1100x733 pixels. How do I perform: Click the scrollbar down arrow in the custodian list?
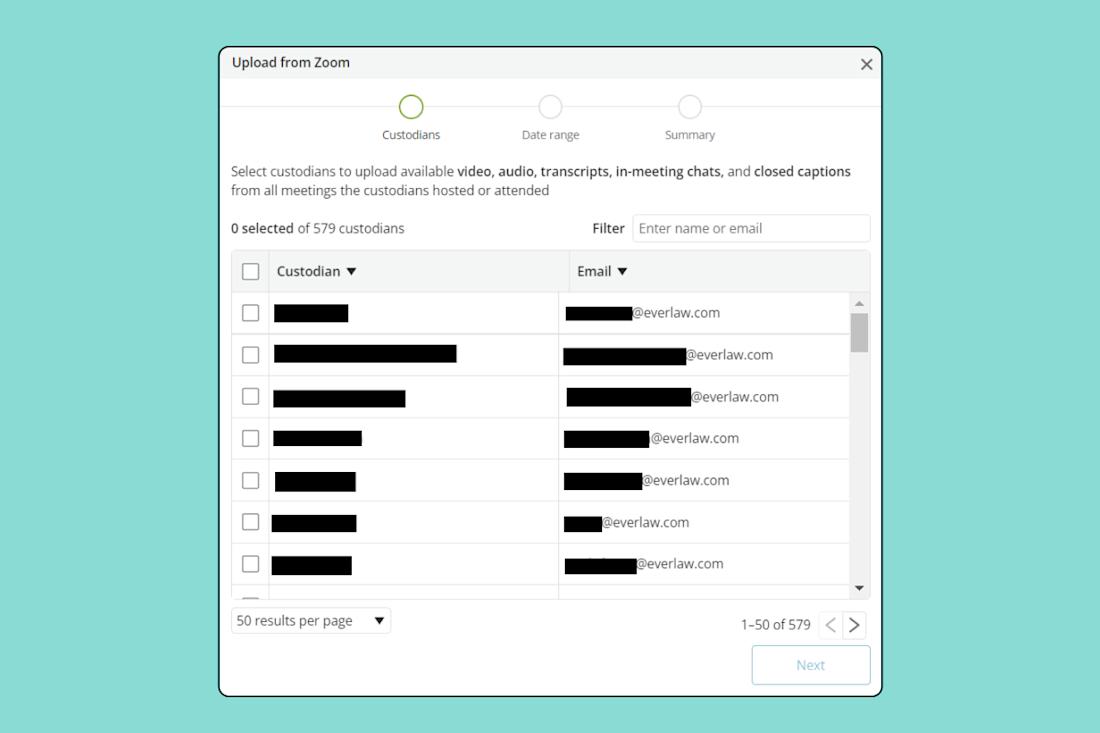pyautogui.click(x=859, y=588)
